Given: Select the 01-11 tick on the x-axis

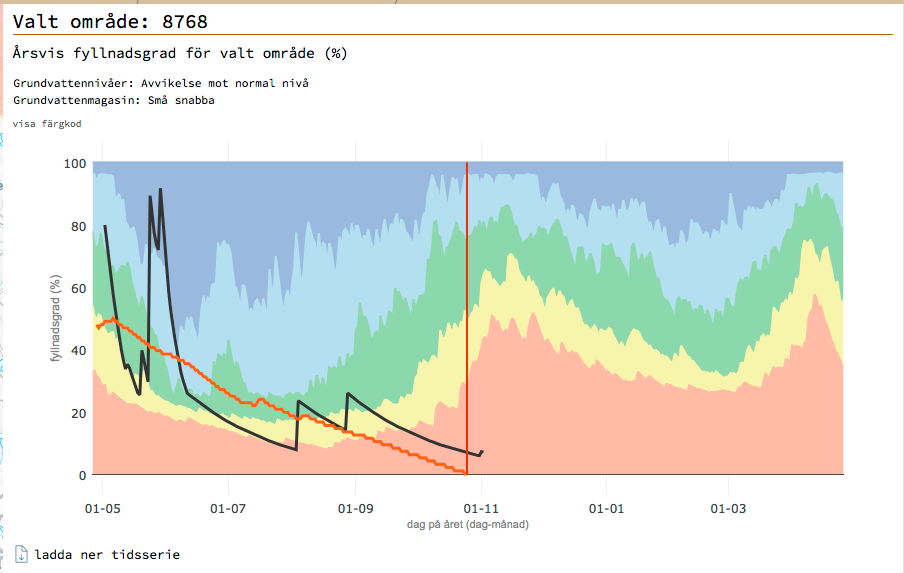Looking at the screenshot, I should click(x=481, y=509).
